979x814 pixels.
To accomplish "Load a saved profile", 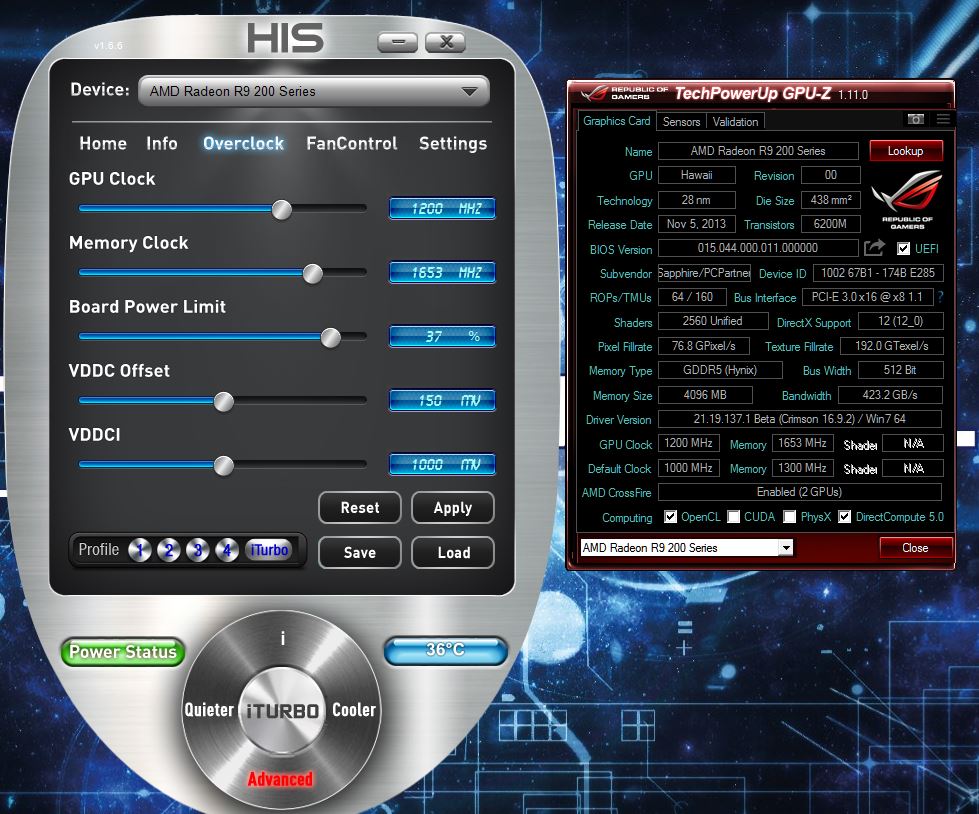I will pos(453,552).
